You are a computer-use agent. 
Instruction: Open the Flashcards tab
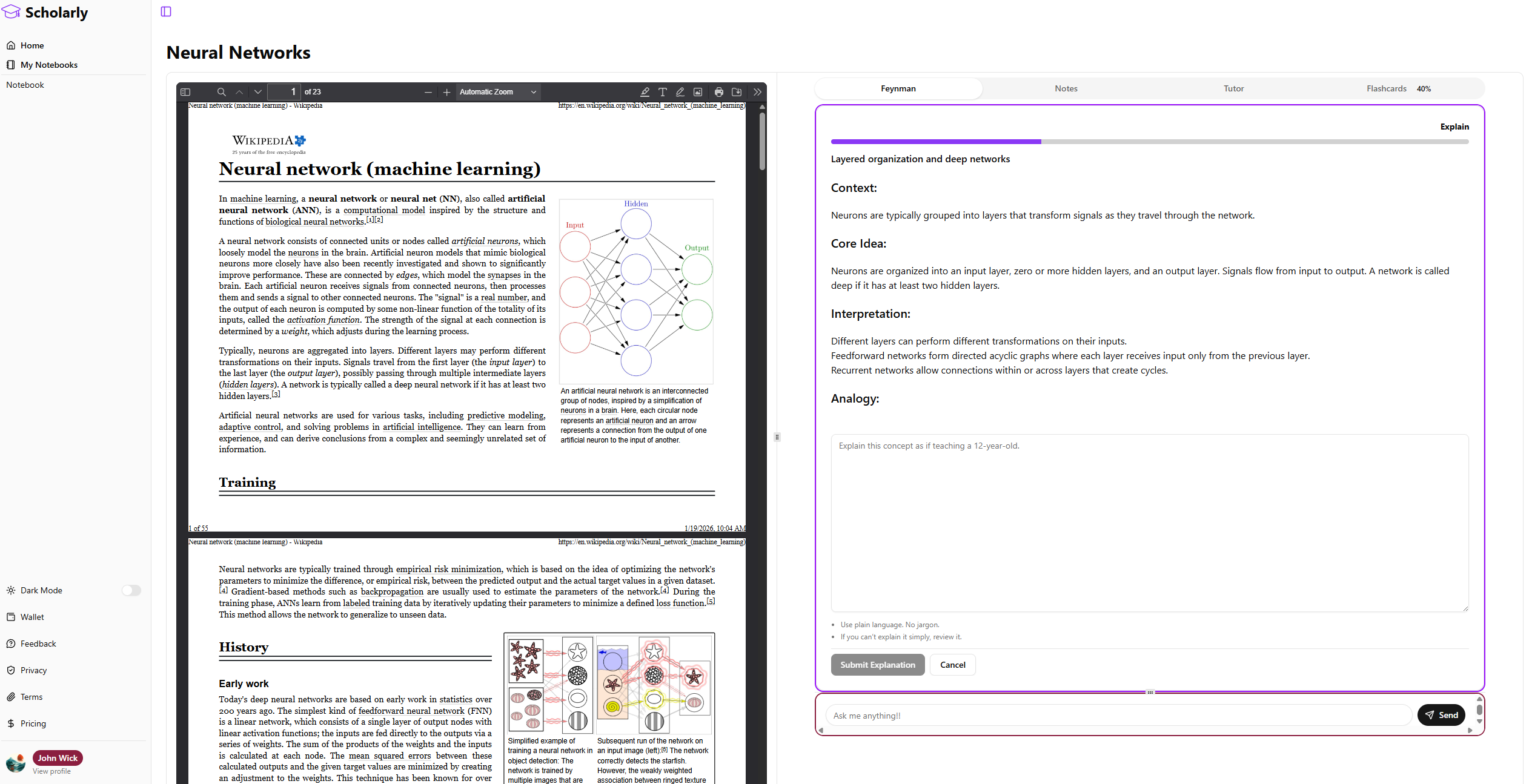point(1386,88)
